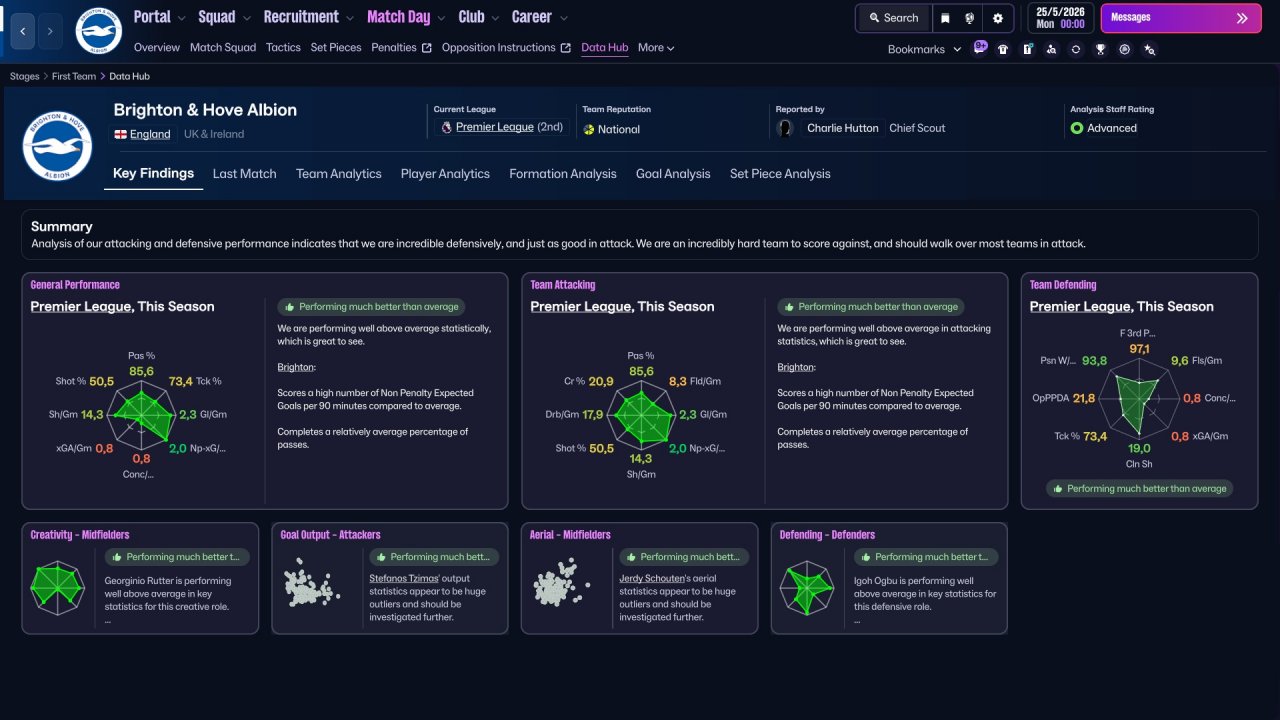Click the Penalties external-link icon

(427, 48)
